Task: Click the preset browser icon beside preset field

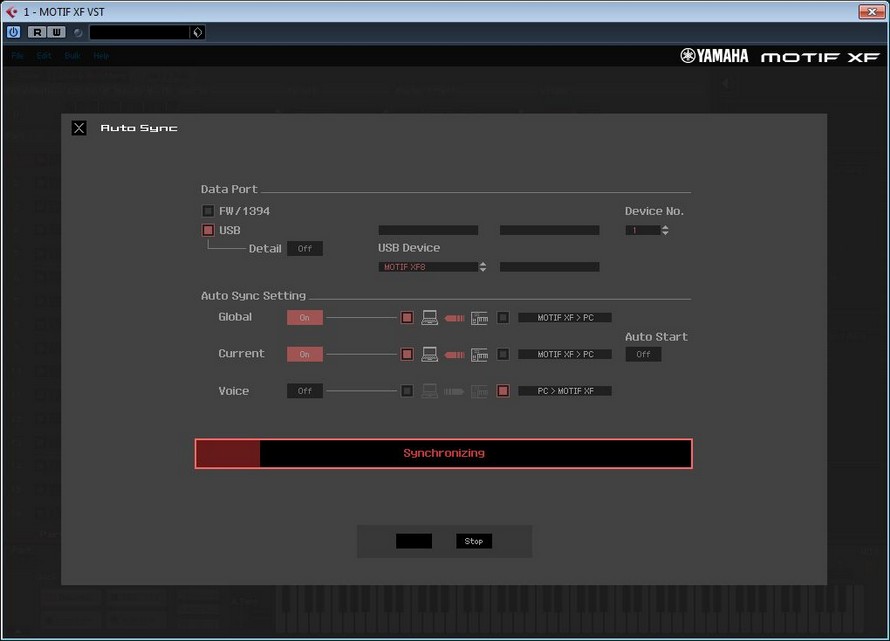Action: point(197,32)
